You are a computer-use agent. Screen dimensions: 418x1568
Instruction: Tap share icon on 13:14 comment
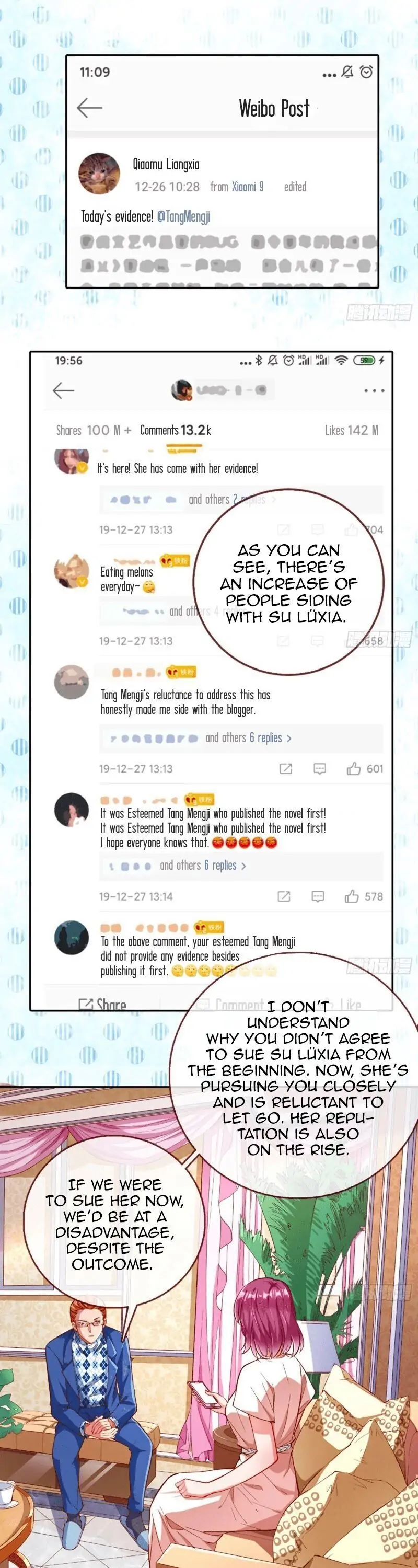pos(284,896)
